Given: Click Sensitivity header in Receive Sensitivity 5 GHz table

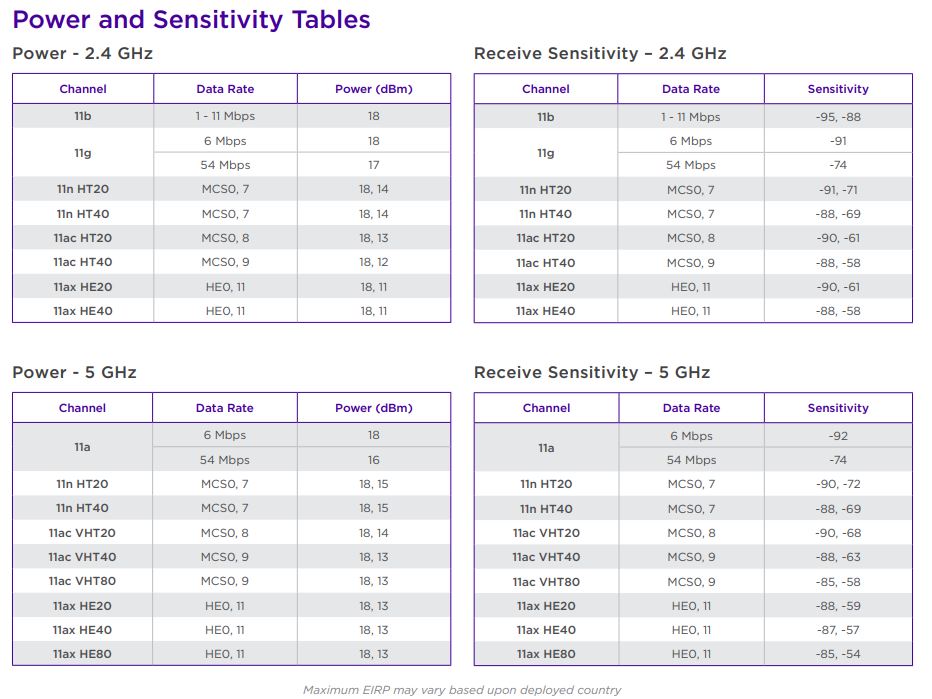Looking at the screenshot, I should point(838,408).
